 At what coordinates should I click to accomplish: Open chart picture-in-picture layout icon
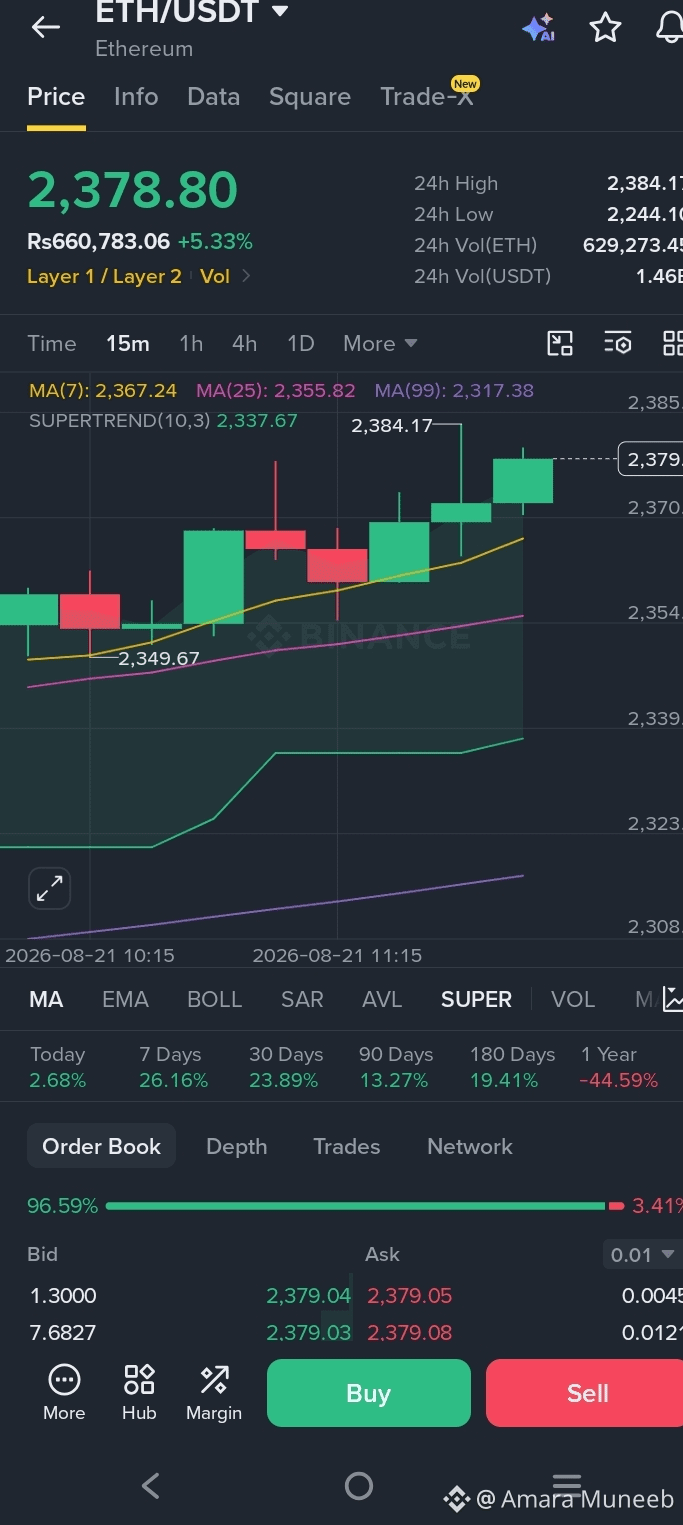click(x=560, y=343)
